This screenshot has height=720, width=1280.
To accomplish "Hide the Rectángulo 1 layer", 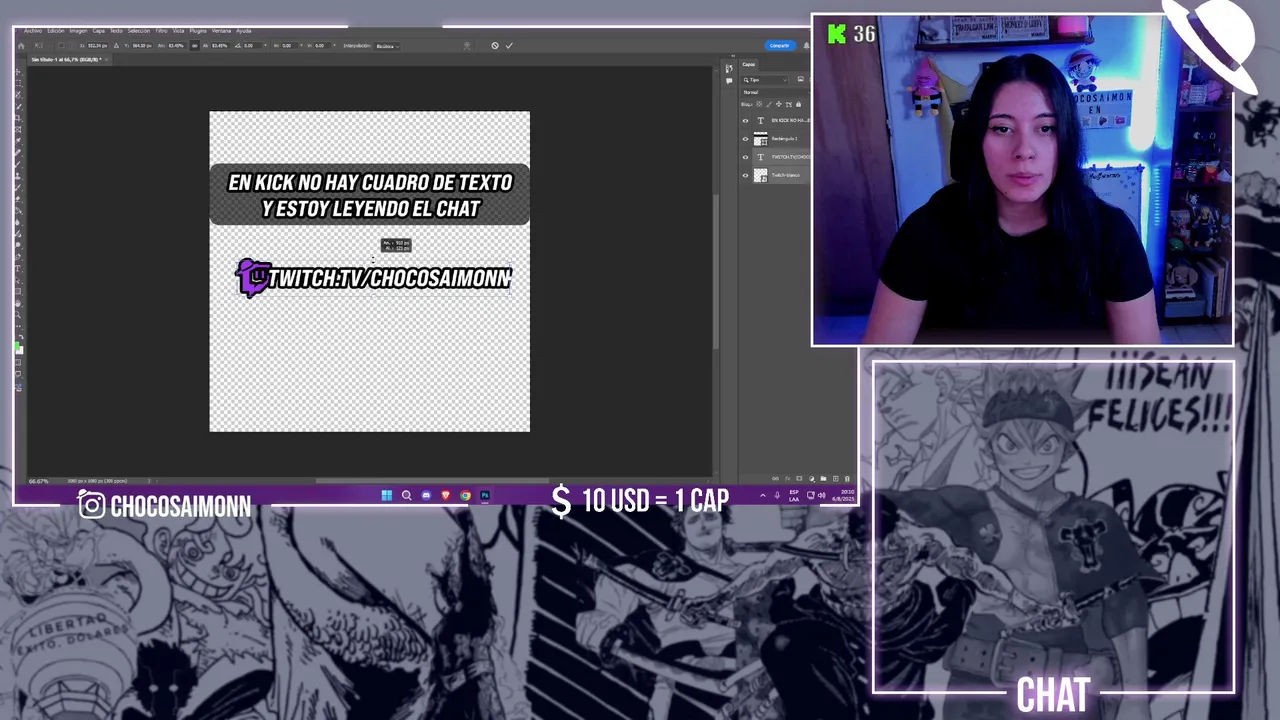I will coord(745,139).
